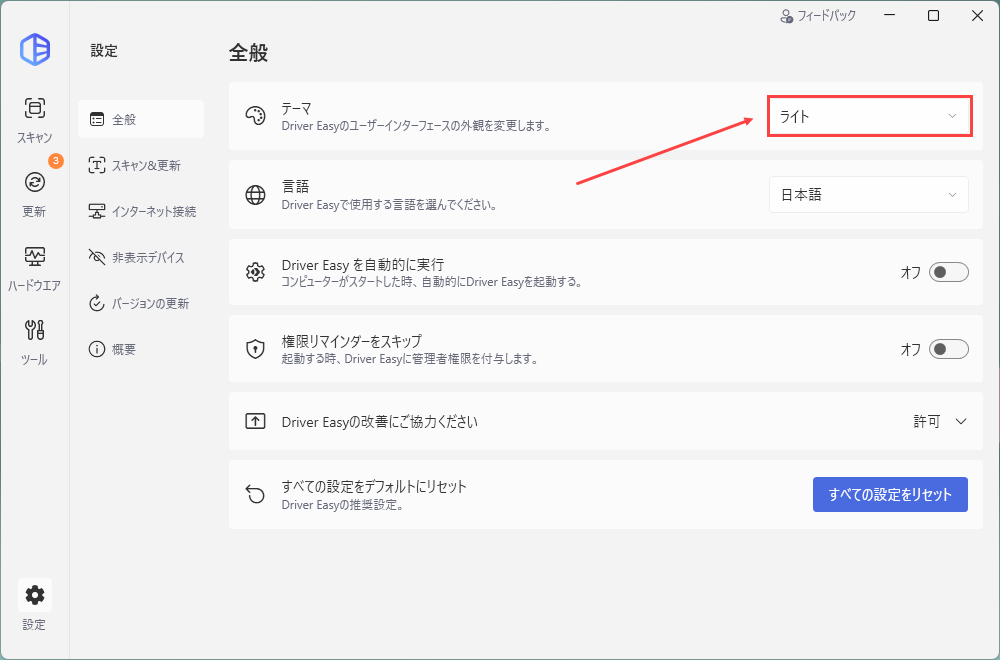Screen dimensions: 1000x660
Task: Click the フィードバック feedback icon
Action: click(786, 16)
